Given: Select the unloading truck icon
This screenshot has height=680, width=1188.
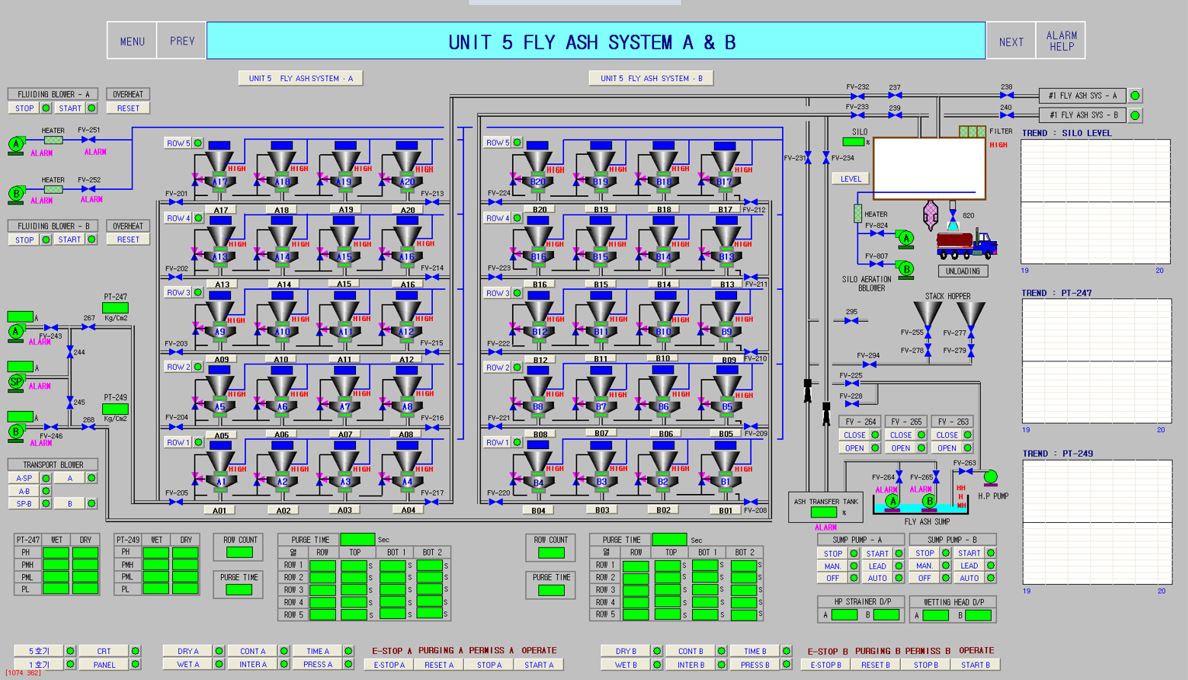Looking at the screenshot, I should (x=965, y=243).
